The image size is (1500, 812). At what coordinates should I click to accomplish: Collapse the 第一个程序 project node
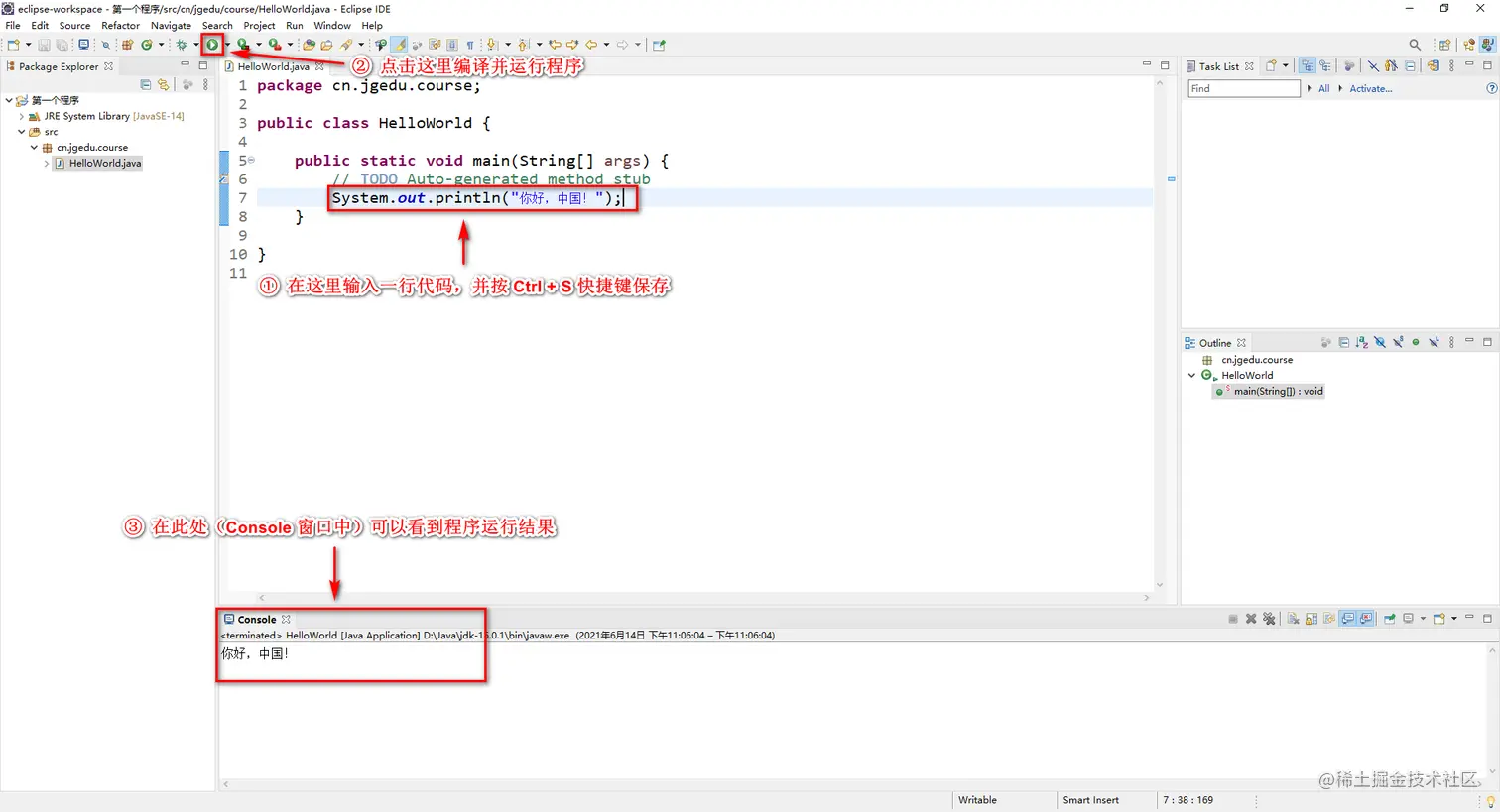click(9, 100)
